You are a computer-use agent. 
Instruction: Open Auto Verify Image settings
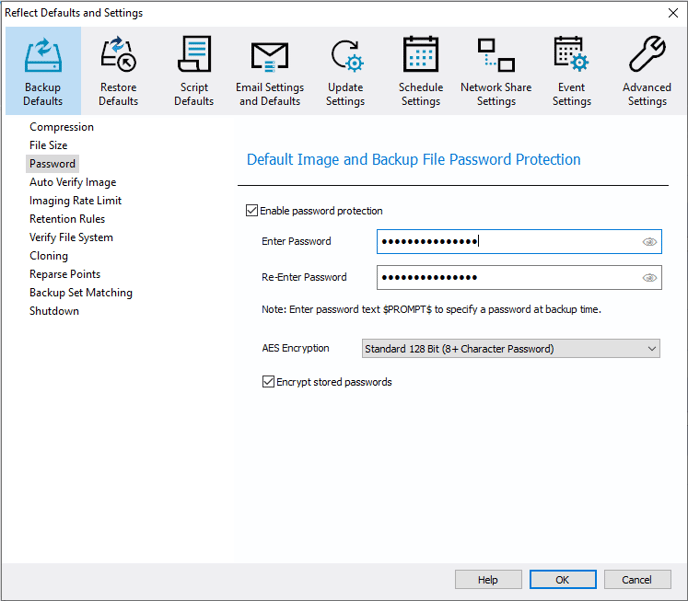tap(73, 182)
